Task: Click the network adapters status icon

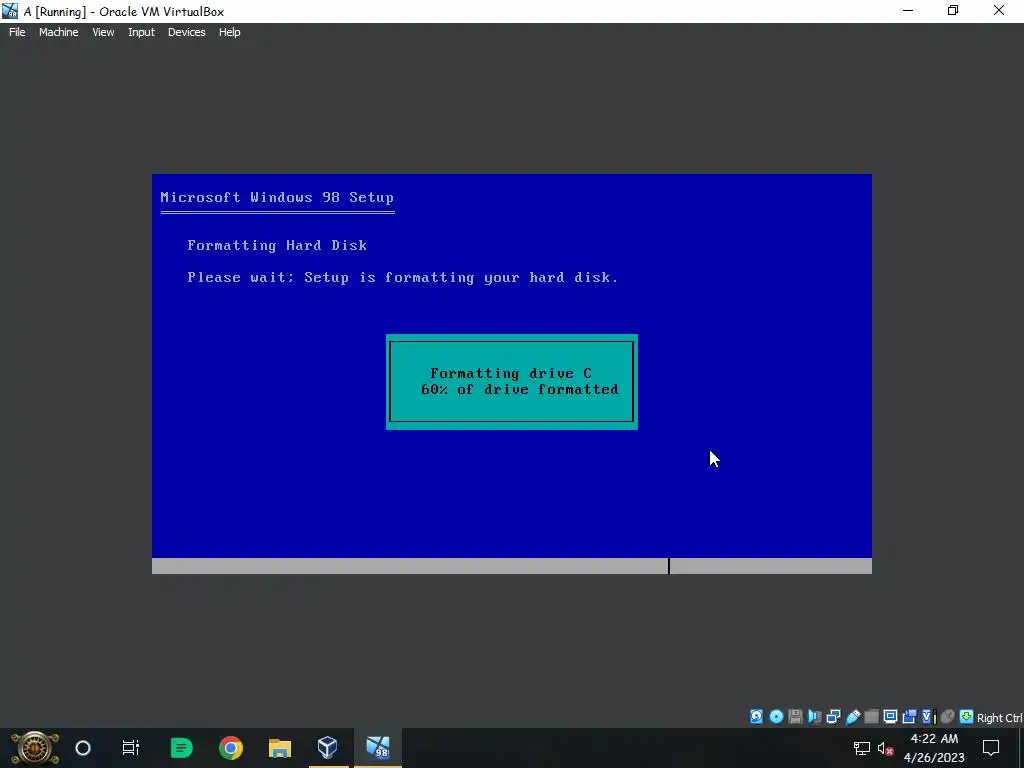Action: (833, 716)
